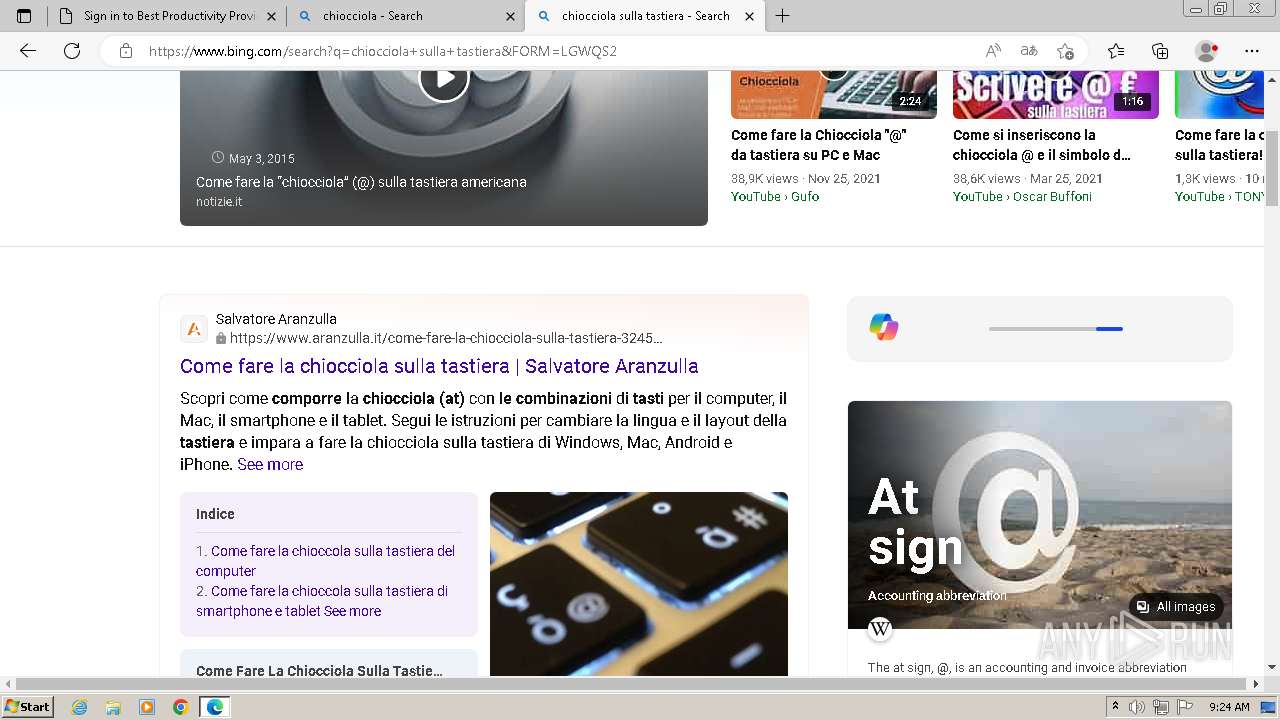Click the Copilot loading progress bar
1280x720 pixels.
coord(1056,328)
